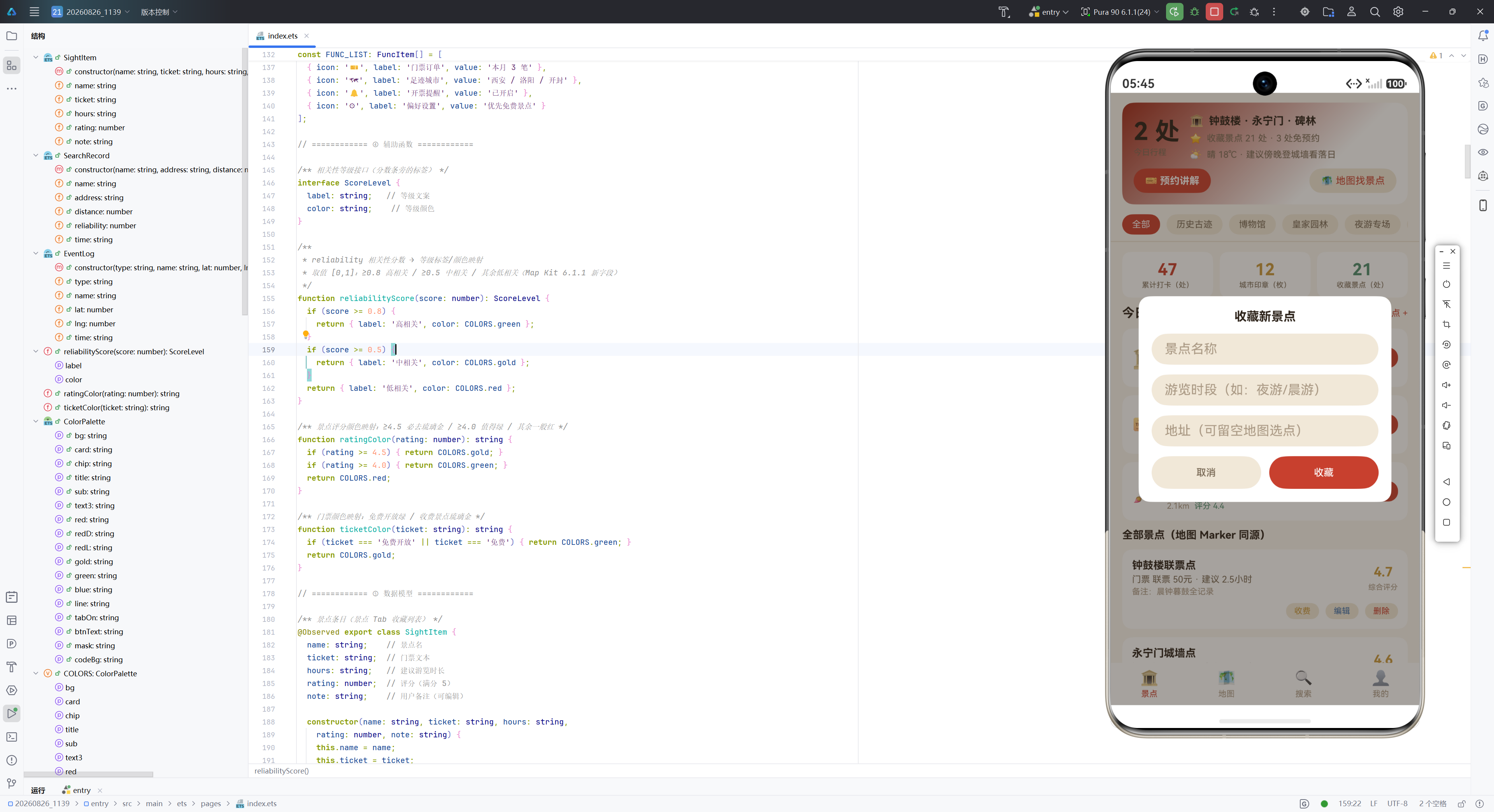1494x812 pixels.
Task: Click 删除 on 钟鼓楼联票点 card
Action: pyautogui.click(x=1381, y=611)
